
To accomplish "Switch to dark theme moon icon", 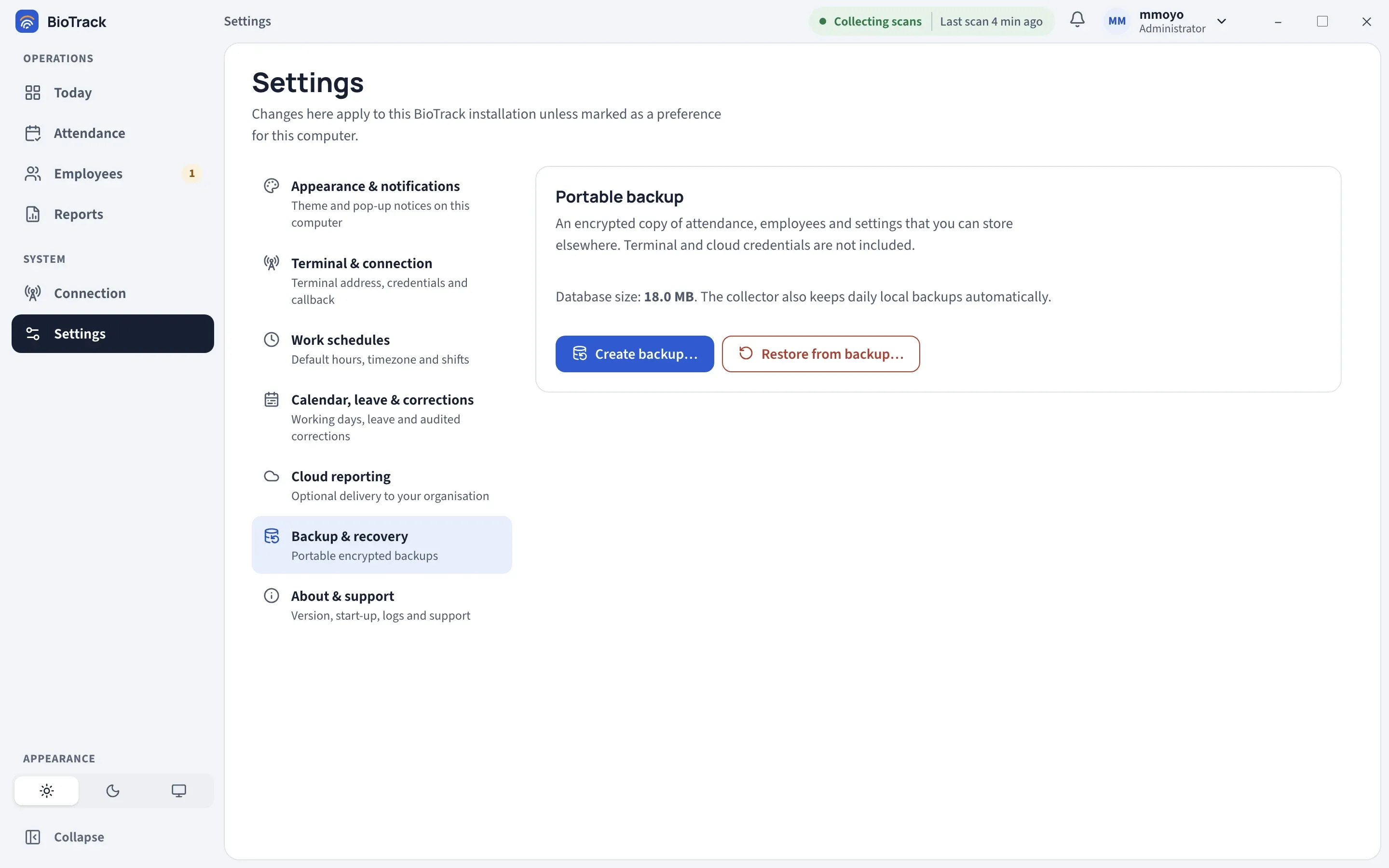I will pyautogui.click(x=112, y=790).
